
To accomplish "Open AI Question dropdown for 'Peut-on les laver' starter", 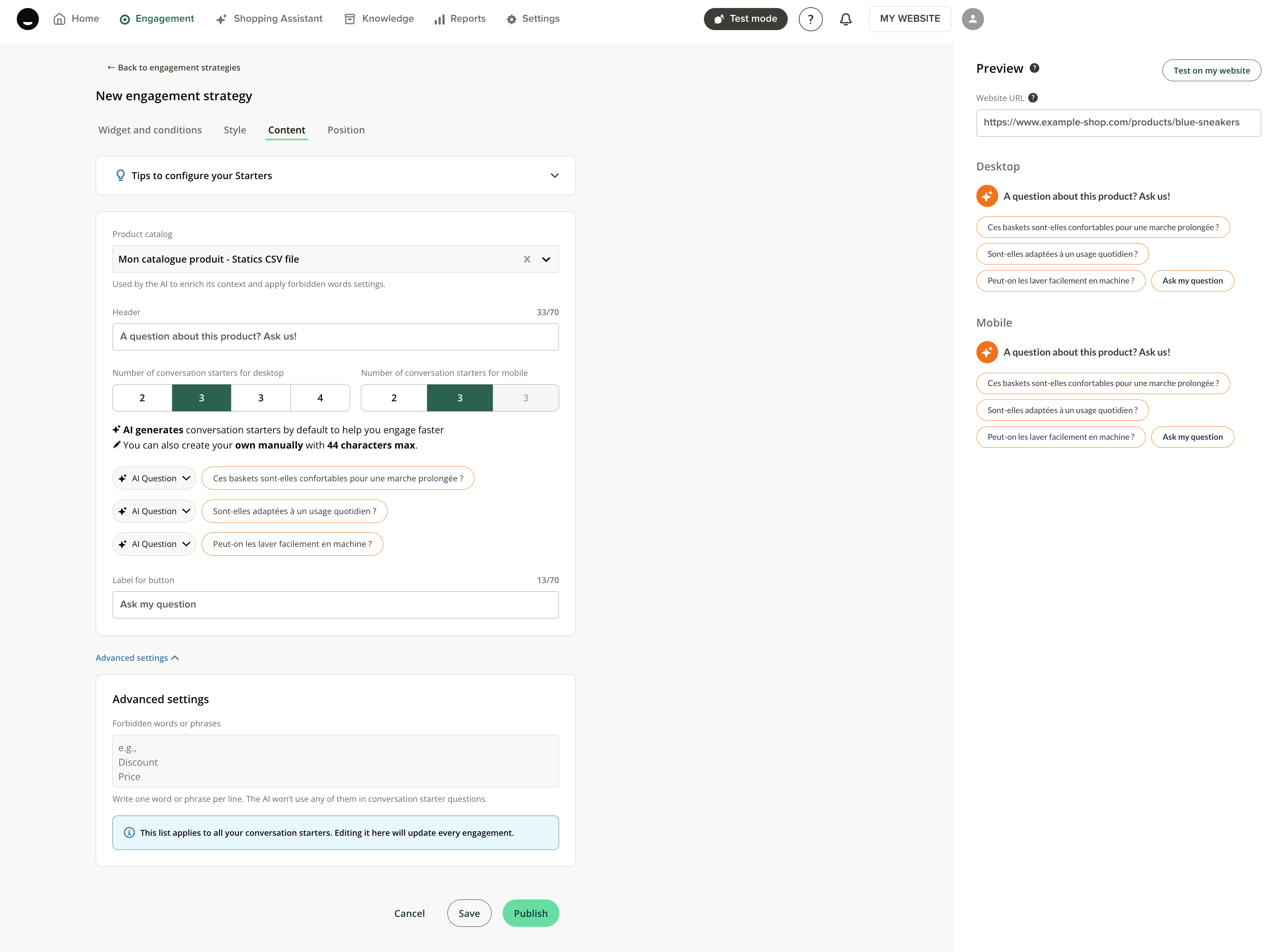I will (154, 544).
